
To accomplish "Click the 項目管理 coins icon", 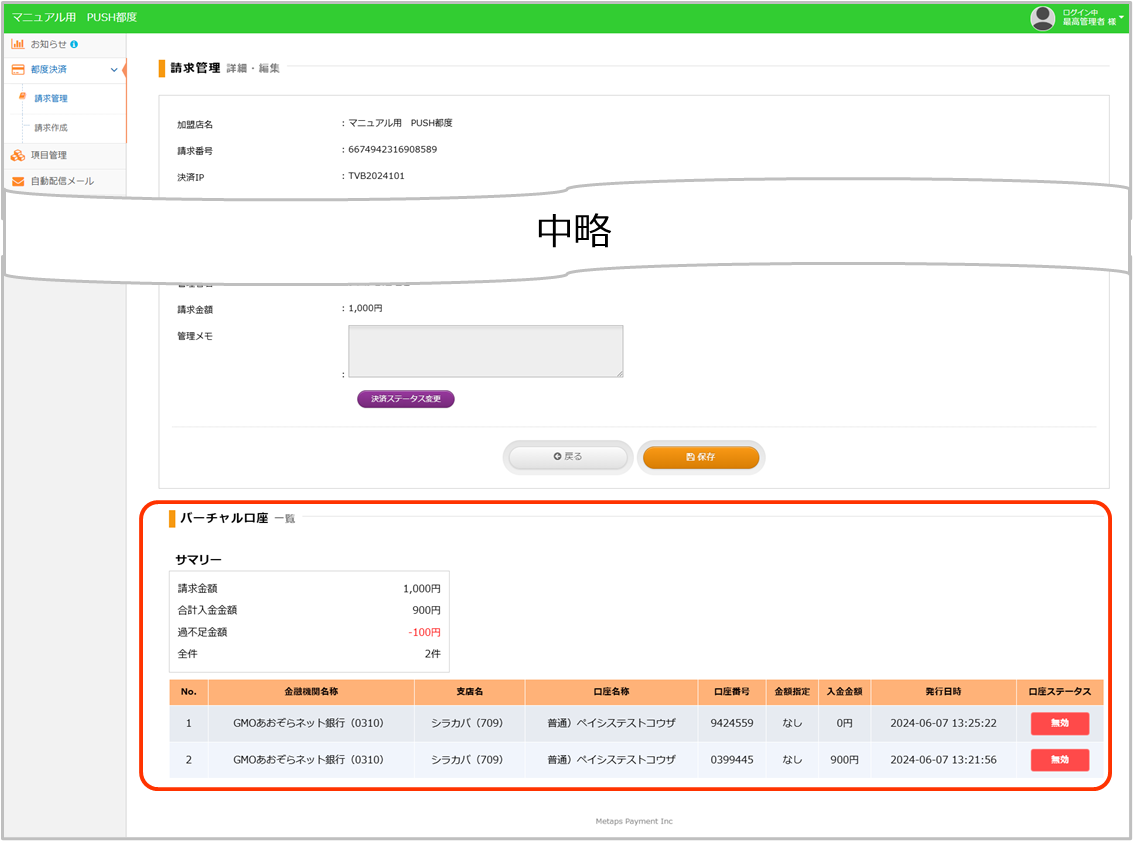I will click(x=18, y=155).
